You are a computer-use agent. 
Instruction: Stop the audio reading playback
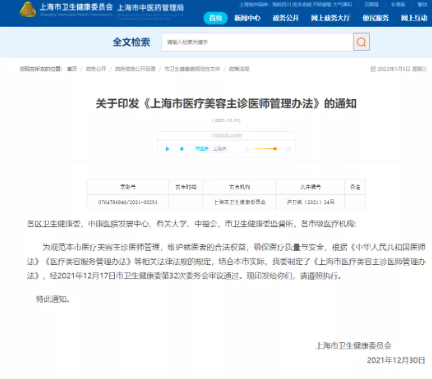point(181,149)
